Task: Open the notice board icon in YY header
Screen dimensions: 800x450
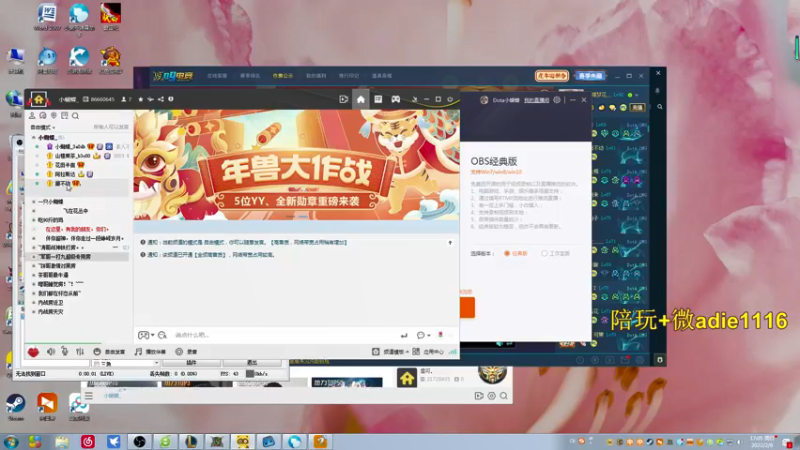Action: click(378, 99)
